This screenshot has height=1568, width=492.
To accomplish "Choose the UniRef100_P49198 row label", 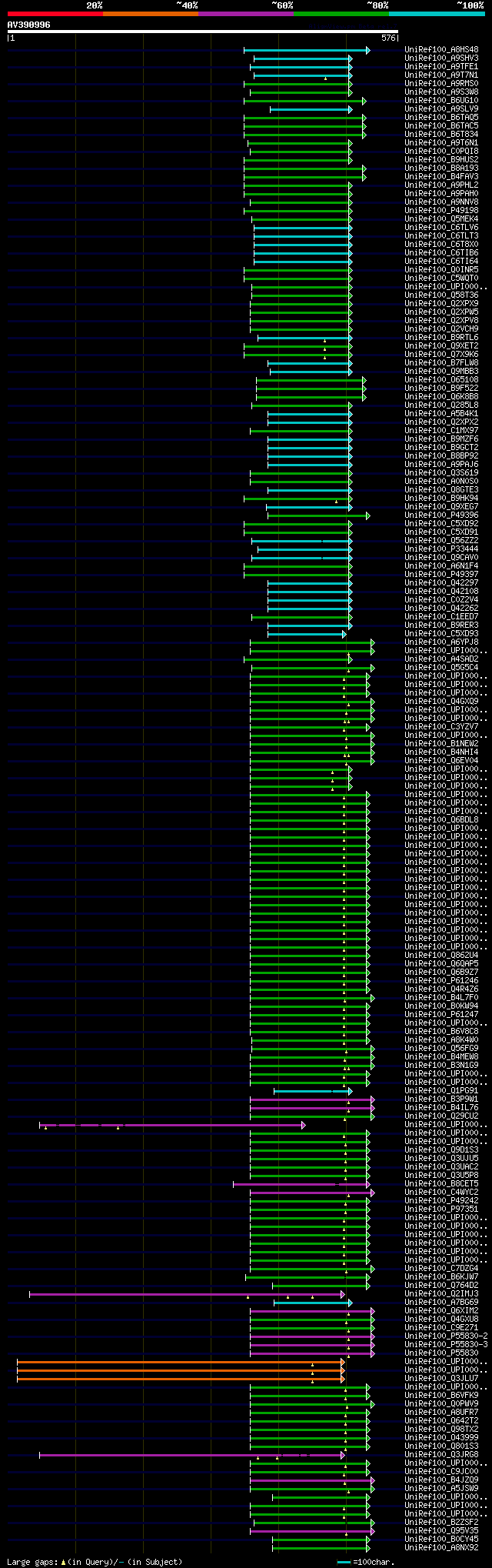I will coord(442,211).
